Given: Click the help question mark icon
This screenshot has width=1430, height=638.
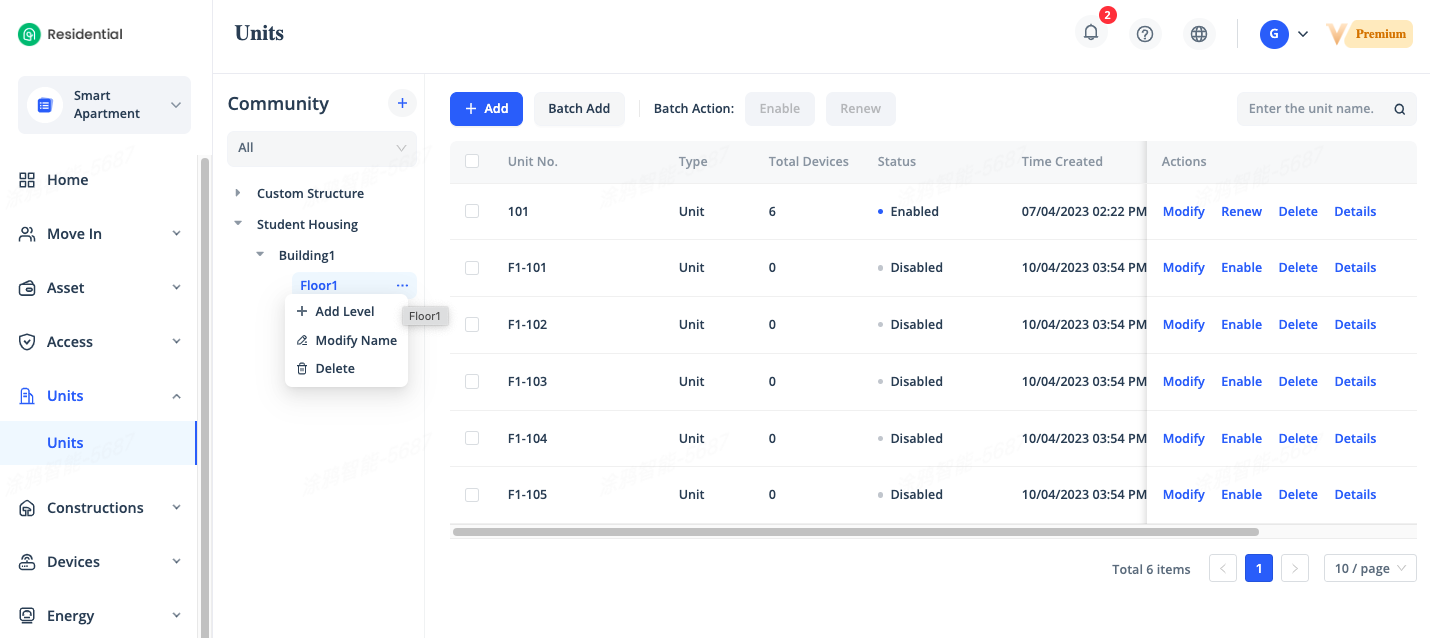Looking at the screenshot, I should (1145, 34).
